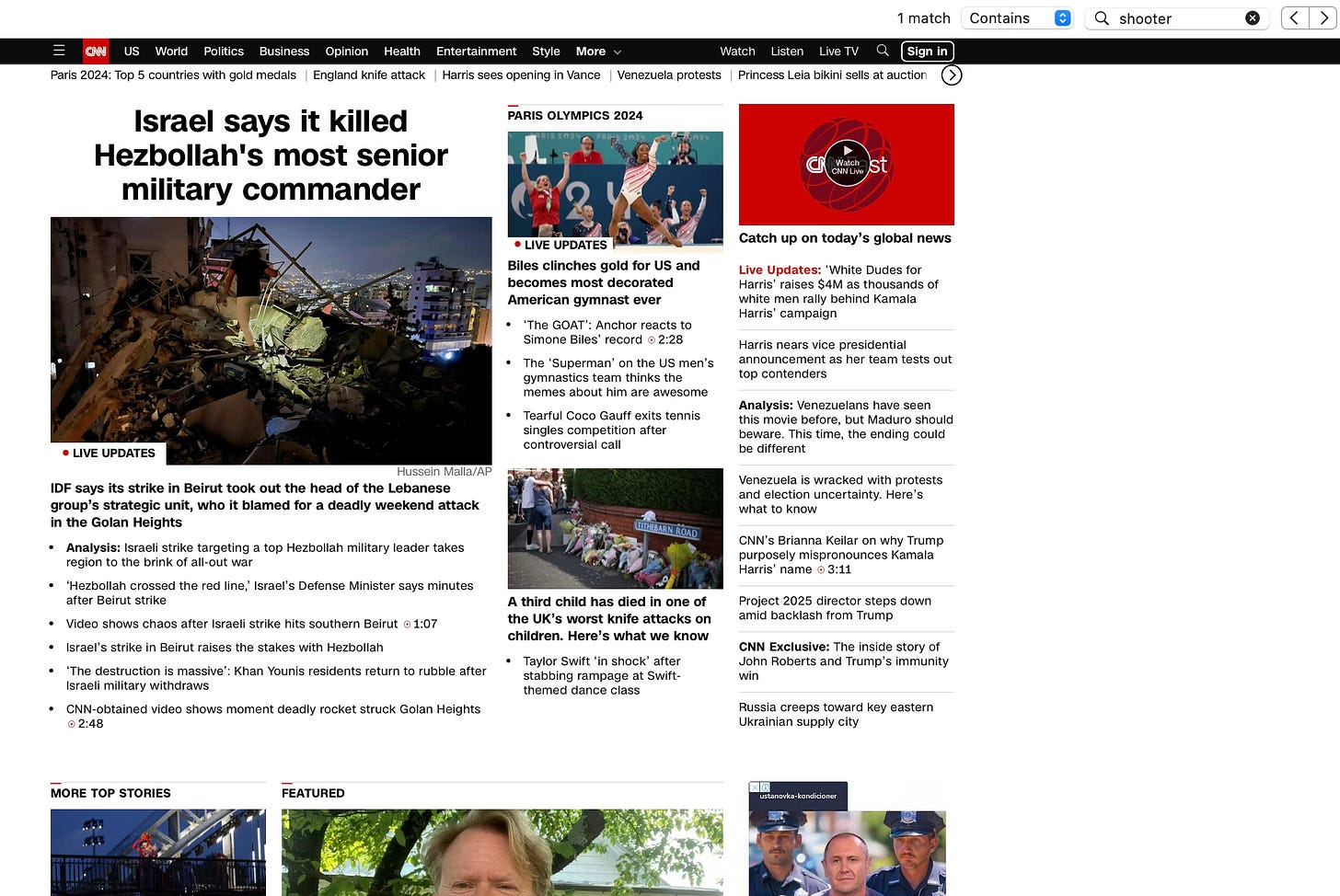Open IDF says its strike in Beirut story
This screenshot has height=896, width=1340.
(265, 505)
